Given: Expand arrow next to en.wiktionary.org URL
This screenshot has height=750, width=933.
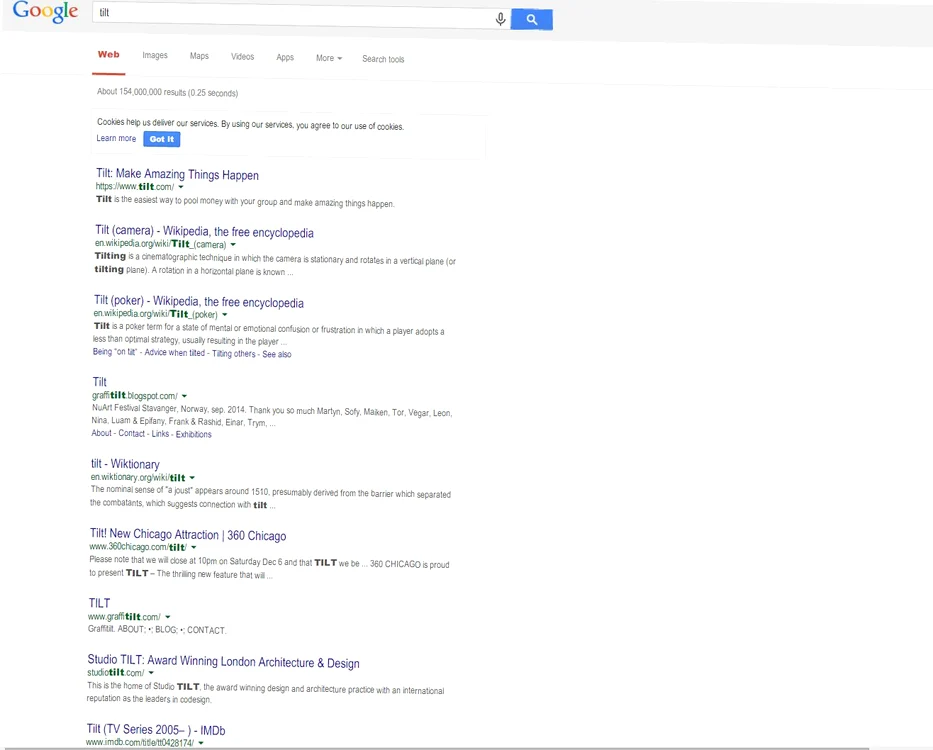Looking at the screenshot, I should (192, 477).
